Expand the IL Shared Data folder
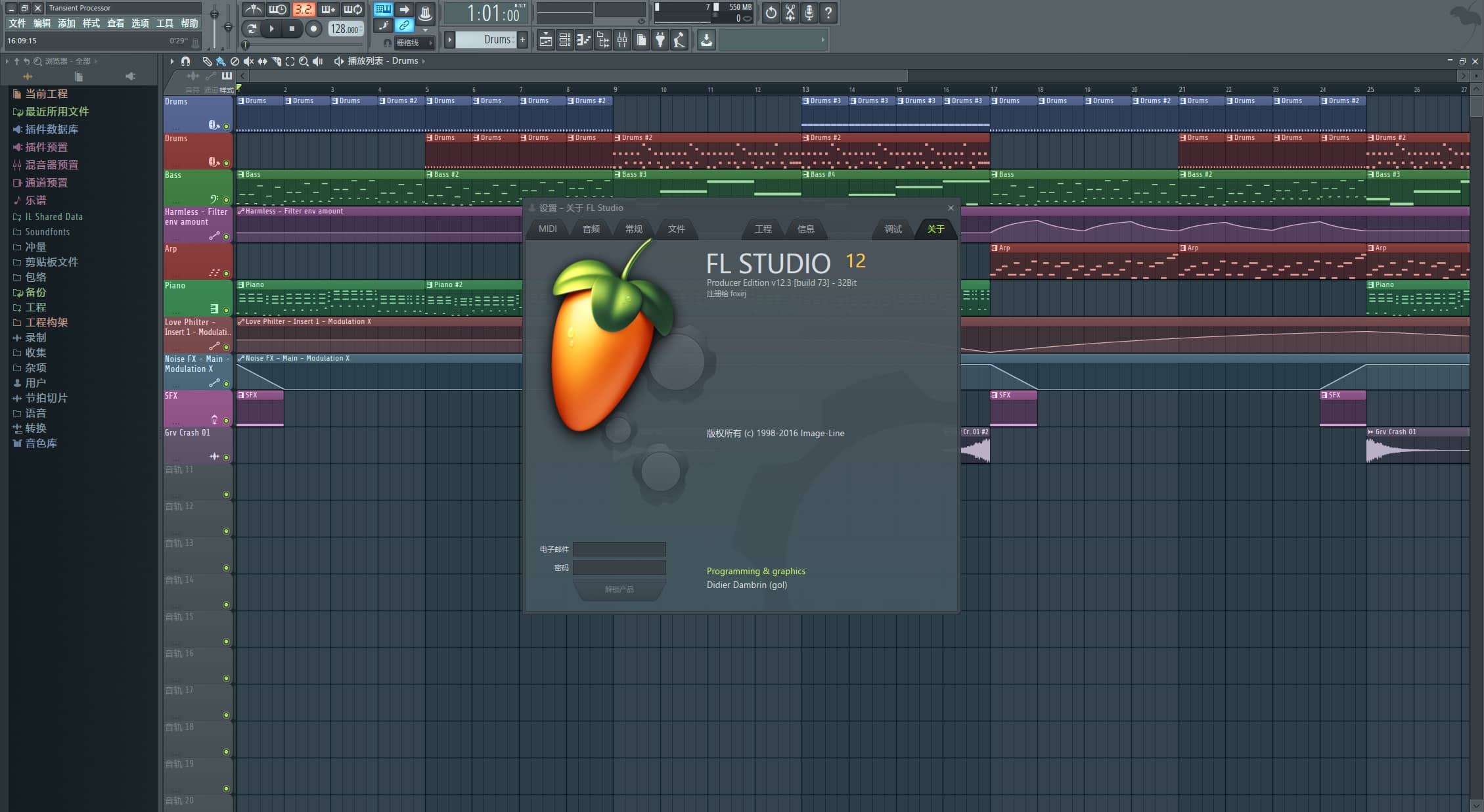 (54, 217)
